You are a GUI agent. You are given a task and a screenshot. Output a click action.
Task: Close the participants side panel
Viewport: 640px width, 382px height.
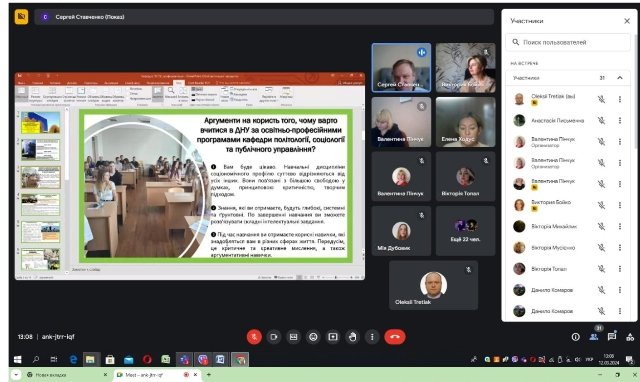point(627,21)
